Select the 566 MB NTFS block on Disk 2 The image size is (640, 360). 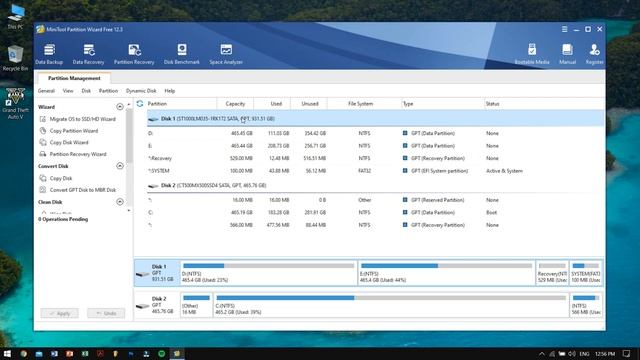(x=586, y=305)
